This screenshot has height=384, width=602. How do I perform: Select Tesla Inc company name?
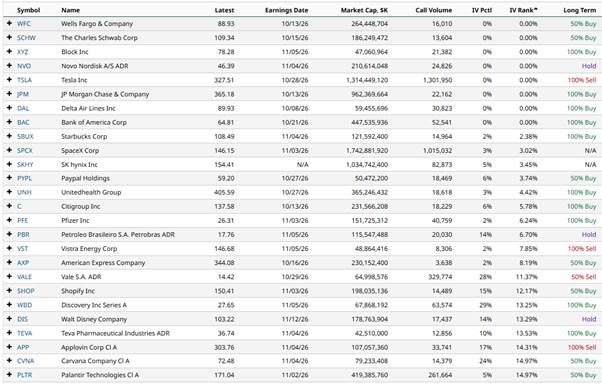(x=74, y=80)
